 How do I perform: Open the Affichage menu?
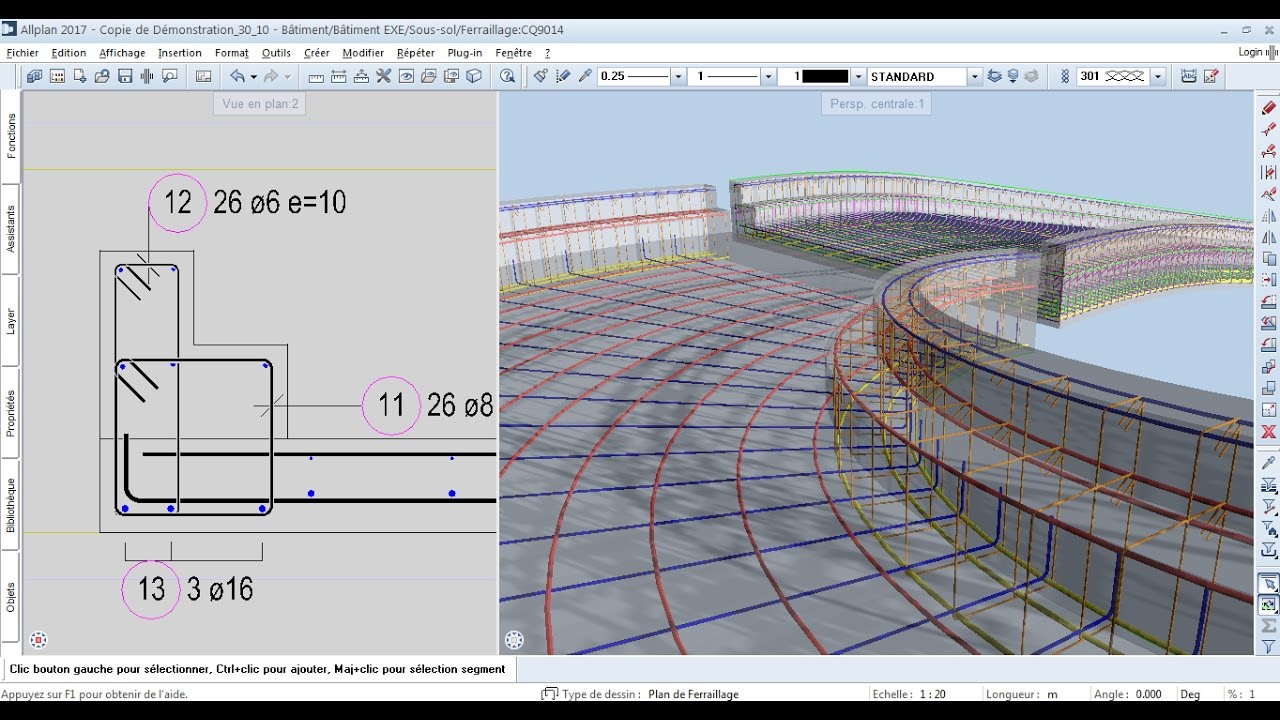[x=122, y=53]
